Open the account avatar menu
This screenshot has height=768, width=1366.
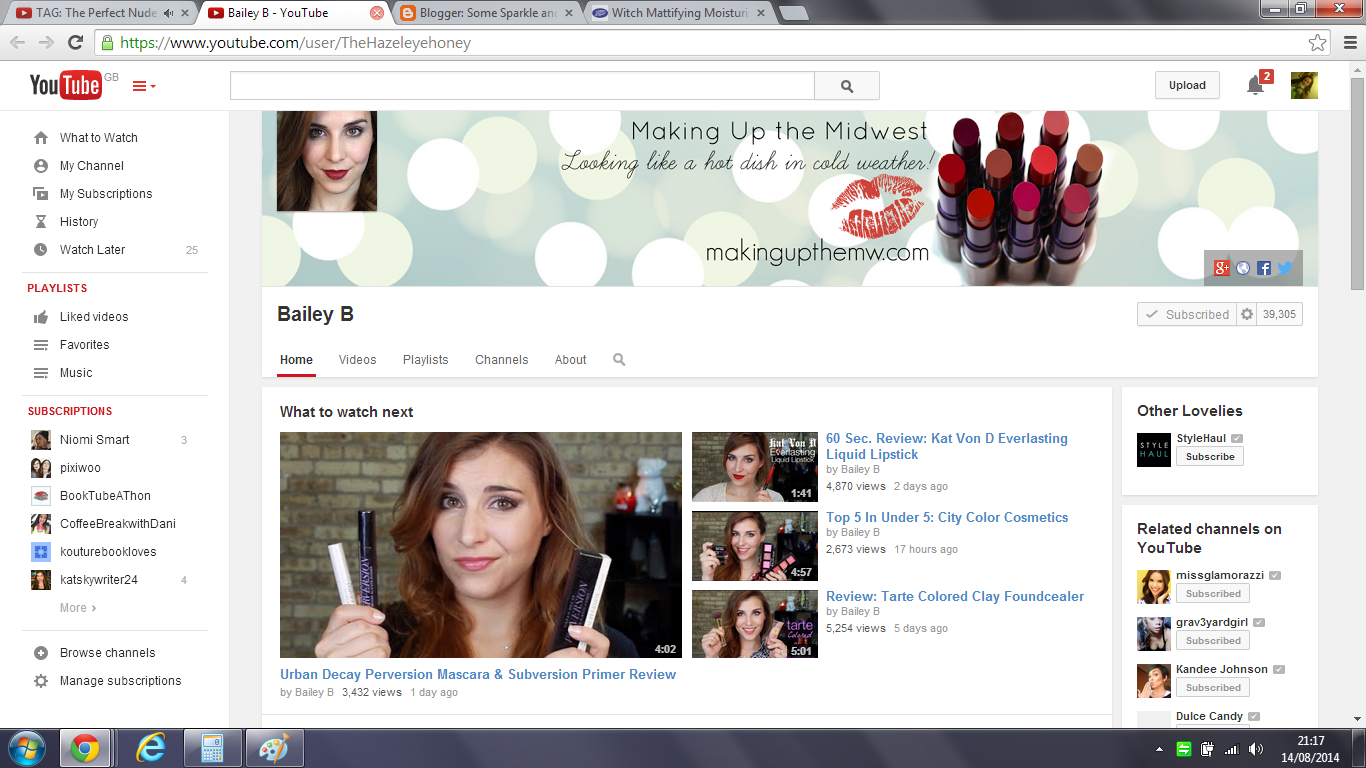pos(1304,85)
